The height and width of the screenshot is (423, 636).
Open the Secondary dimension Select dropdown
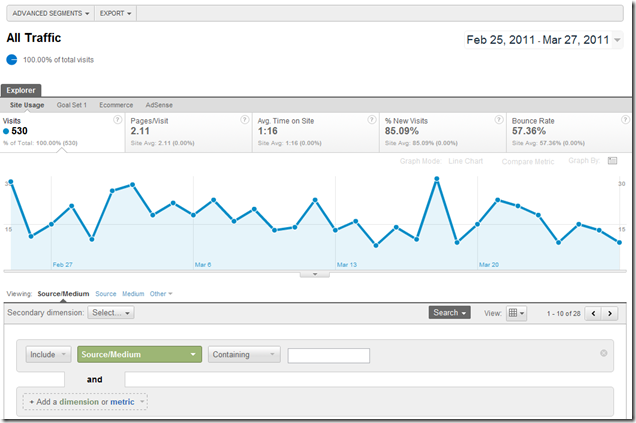[111, 313]
